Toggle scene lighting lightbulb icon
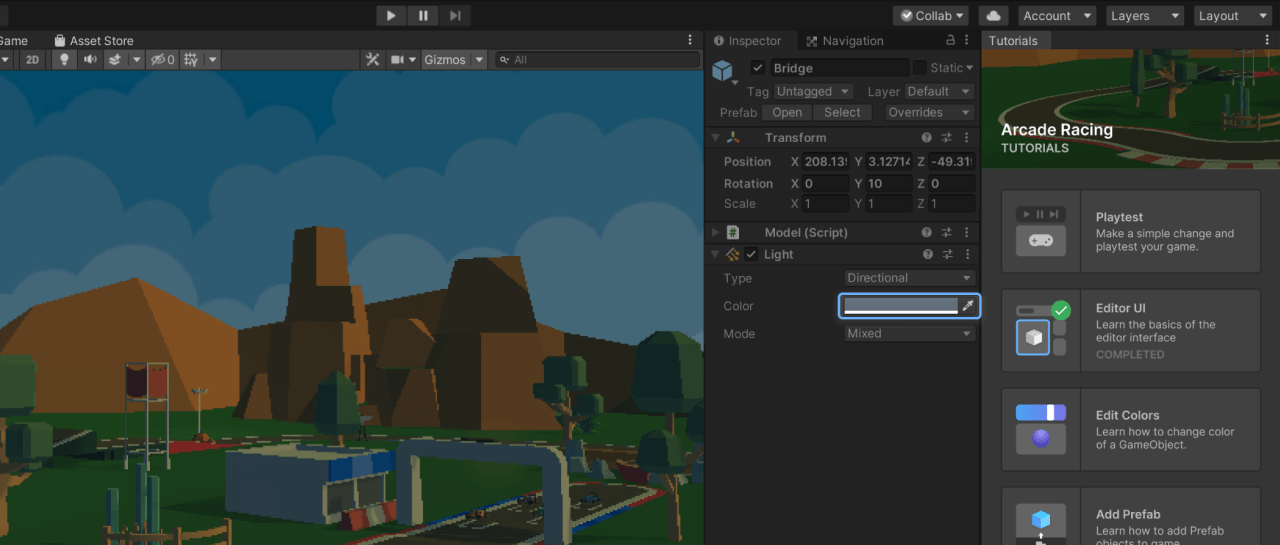This screenshot has height=545, width=1280. pos(64,60)
